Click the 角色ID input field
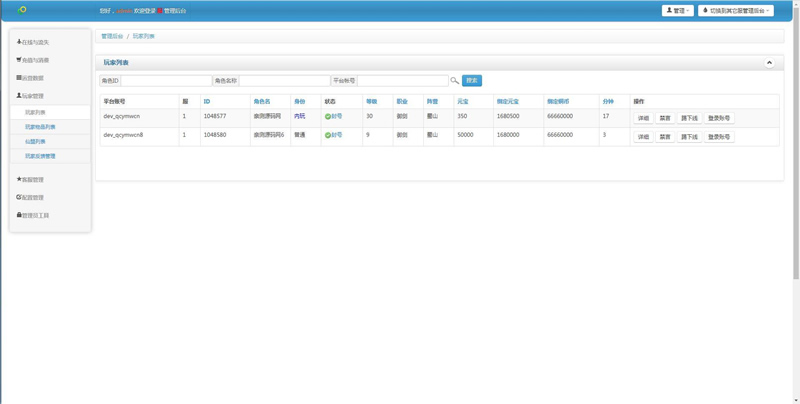The height and width of the screenshot is (404, 800). (x=166, y=81)
